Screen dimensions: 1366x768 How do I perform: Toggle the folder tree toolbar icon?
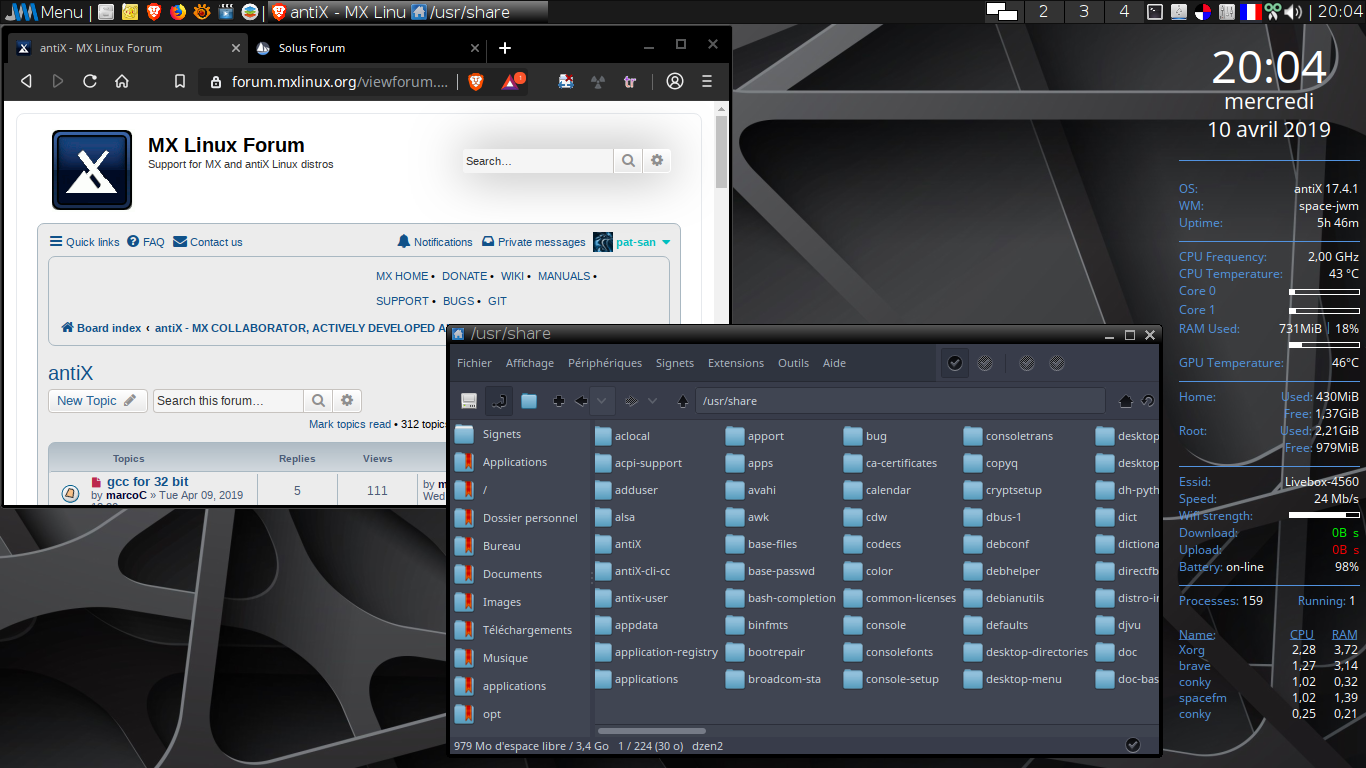click(529, 401)
